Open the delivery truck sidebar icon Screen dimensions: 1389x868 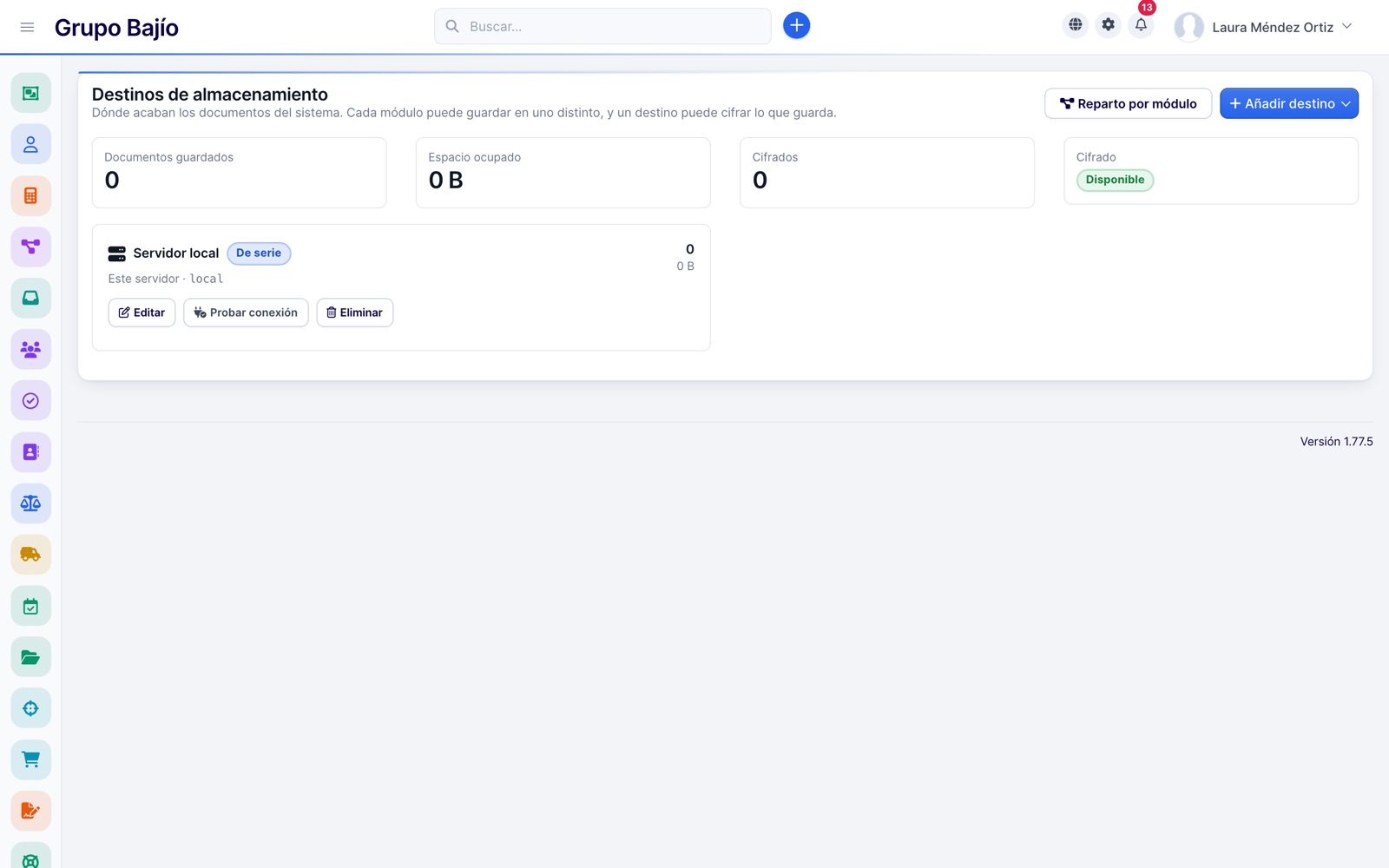30,554
